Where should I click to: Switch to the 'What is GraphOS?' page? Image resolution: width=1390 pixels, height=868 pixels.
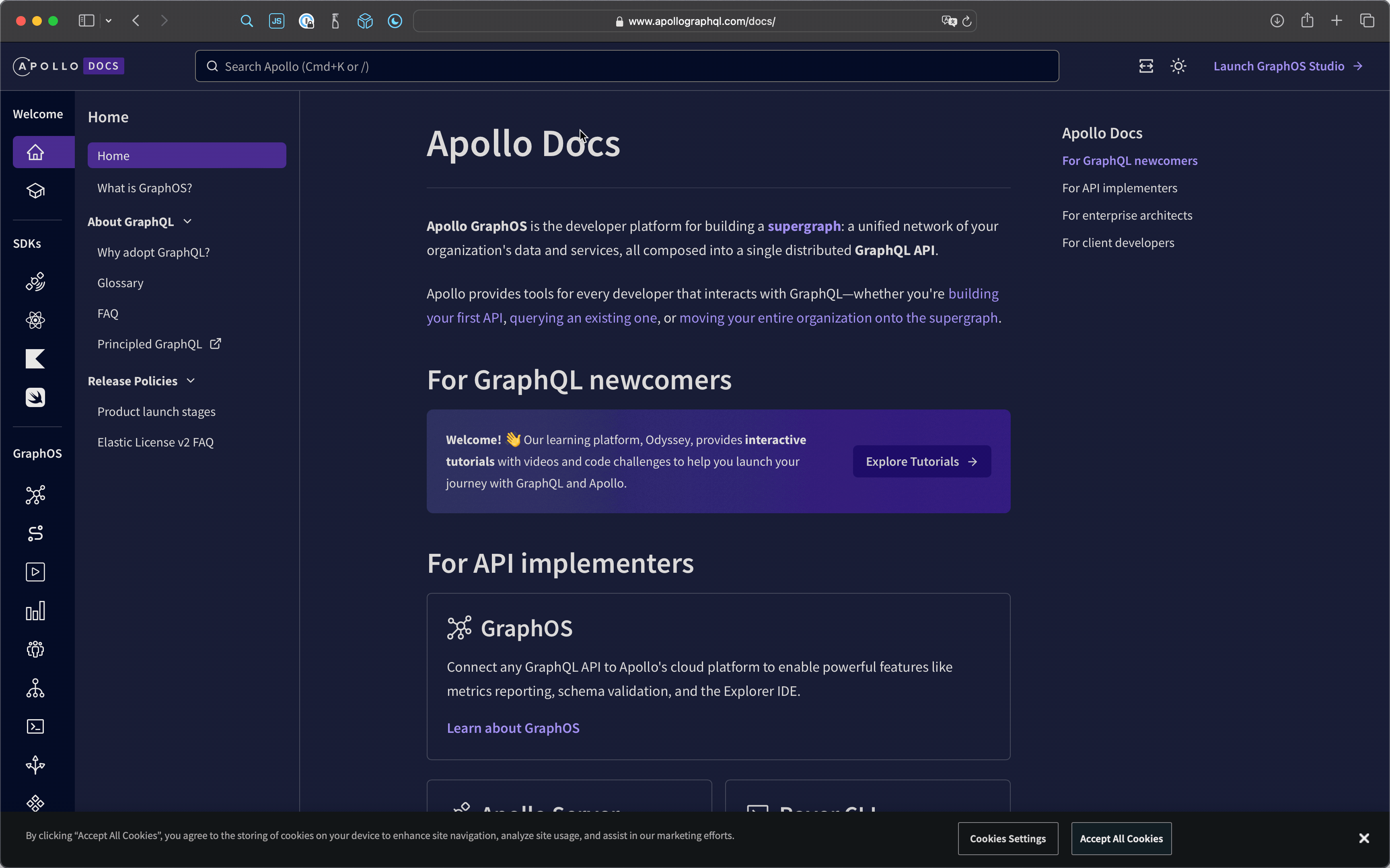144,187
